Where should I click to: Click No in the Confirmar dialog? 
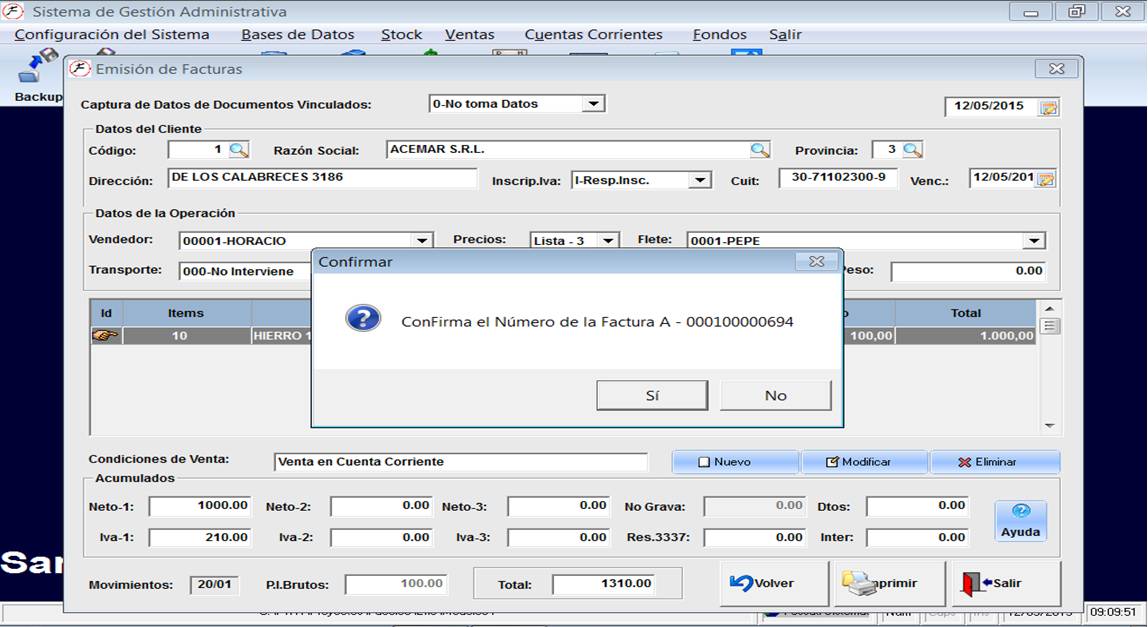pos(776,396)
